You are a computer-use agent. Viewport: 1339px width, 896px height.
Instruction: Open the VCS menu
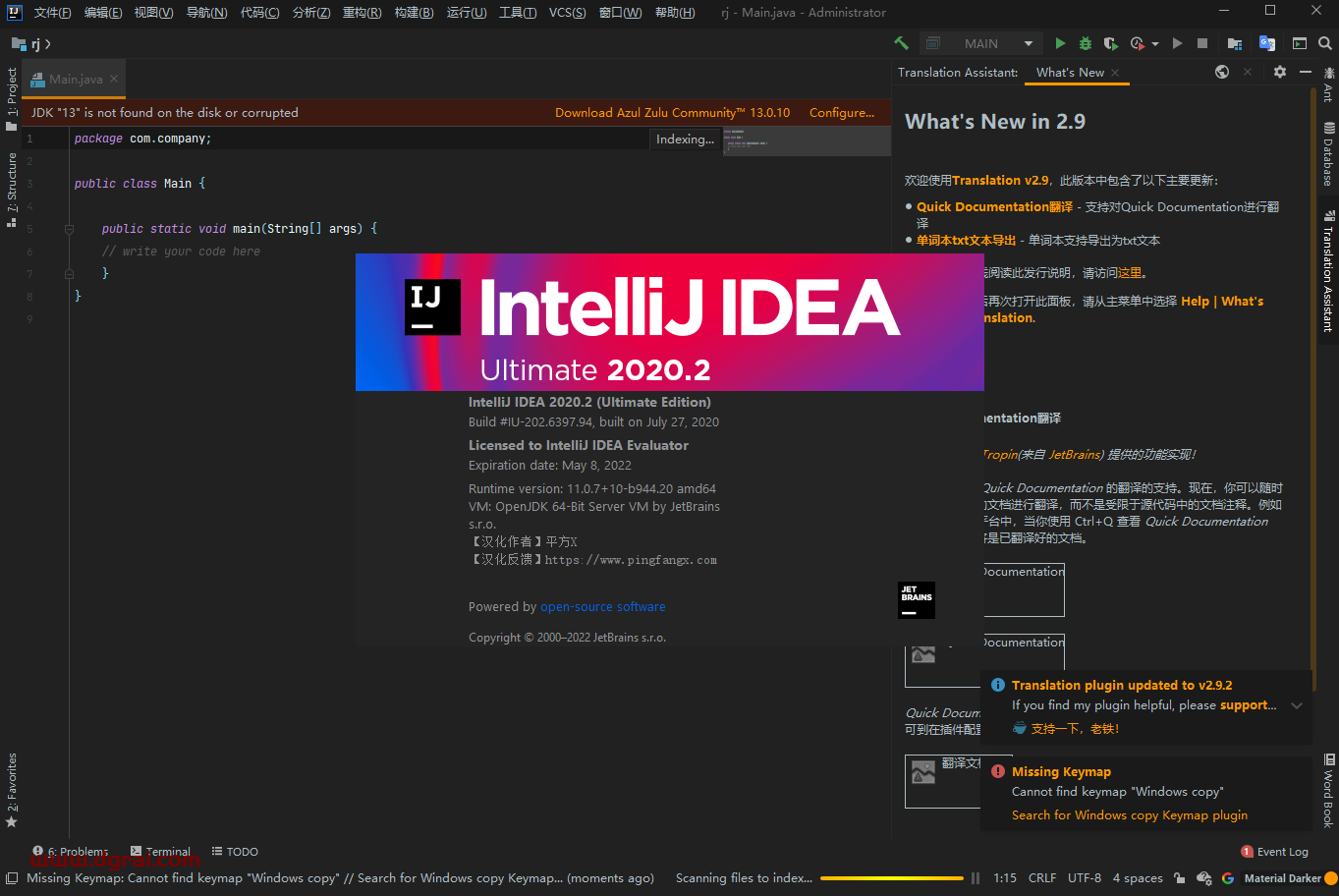tap(568, 13)
